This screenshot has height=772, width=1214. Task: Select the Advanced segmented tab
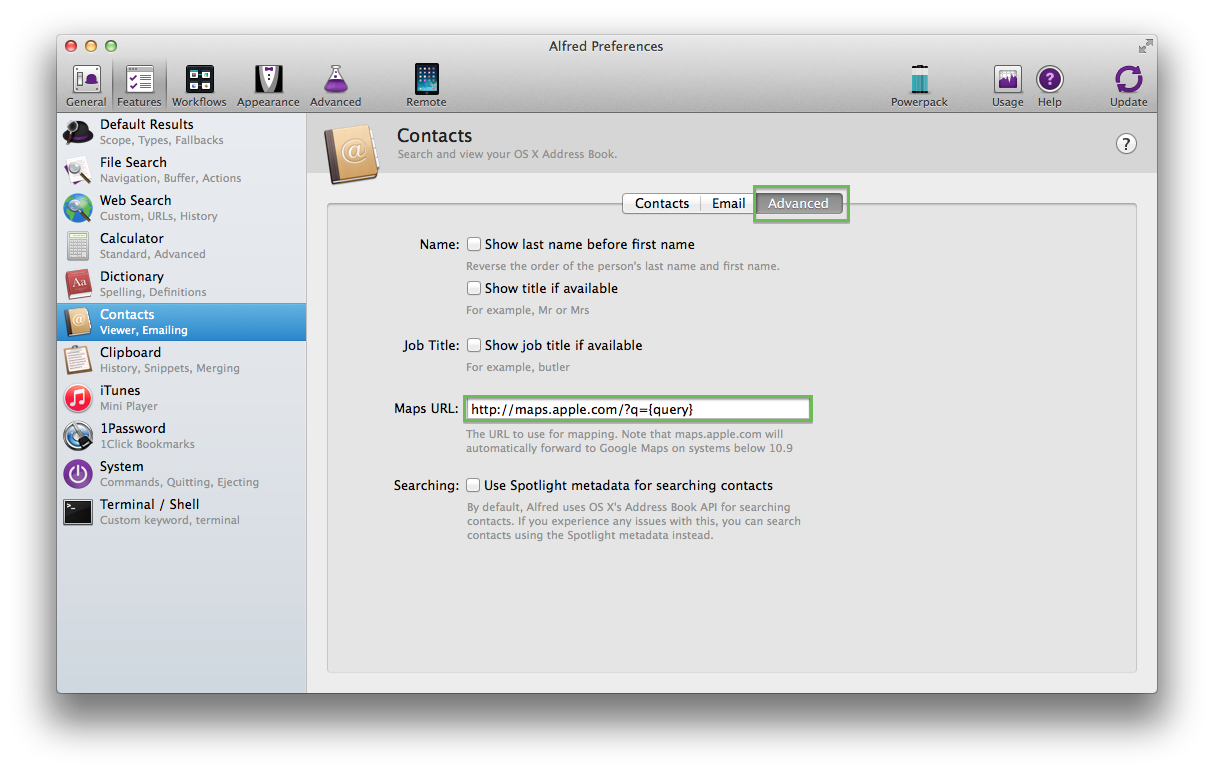point(798,203)
